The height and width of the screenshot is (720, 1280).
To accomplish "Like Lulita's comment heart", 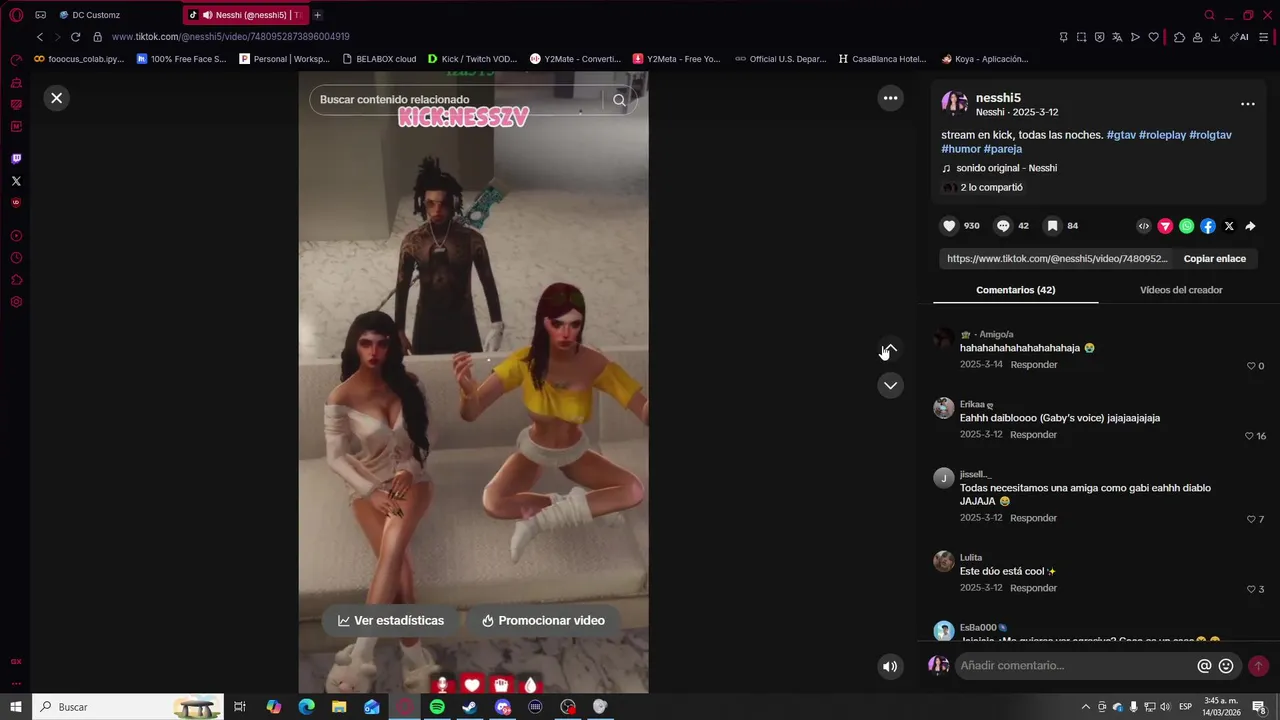I will (1250, 590).
